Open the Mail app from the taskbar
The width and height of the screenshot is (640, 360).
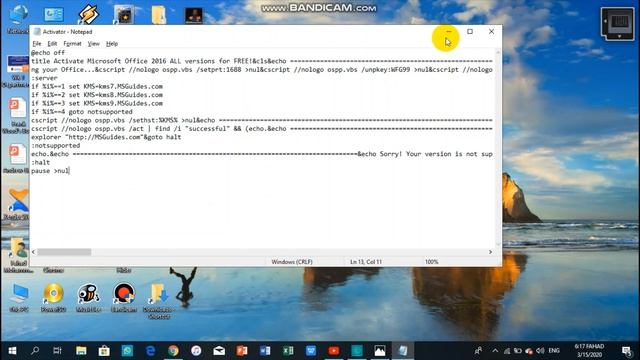[x=219, y=351]
